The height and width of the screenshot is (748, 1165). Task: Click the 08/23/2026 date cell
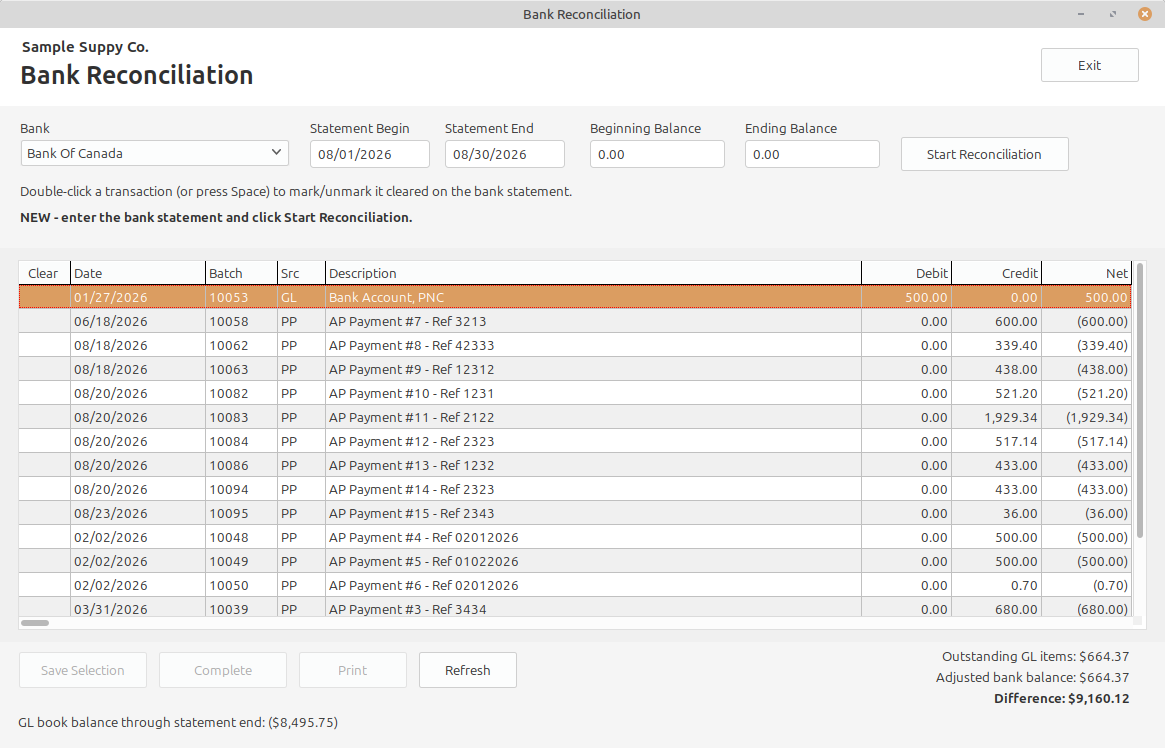pyautogui.click(x=137, y=513)
